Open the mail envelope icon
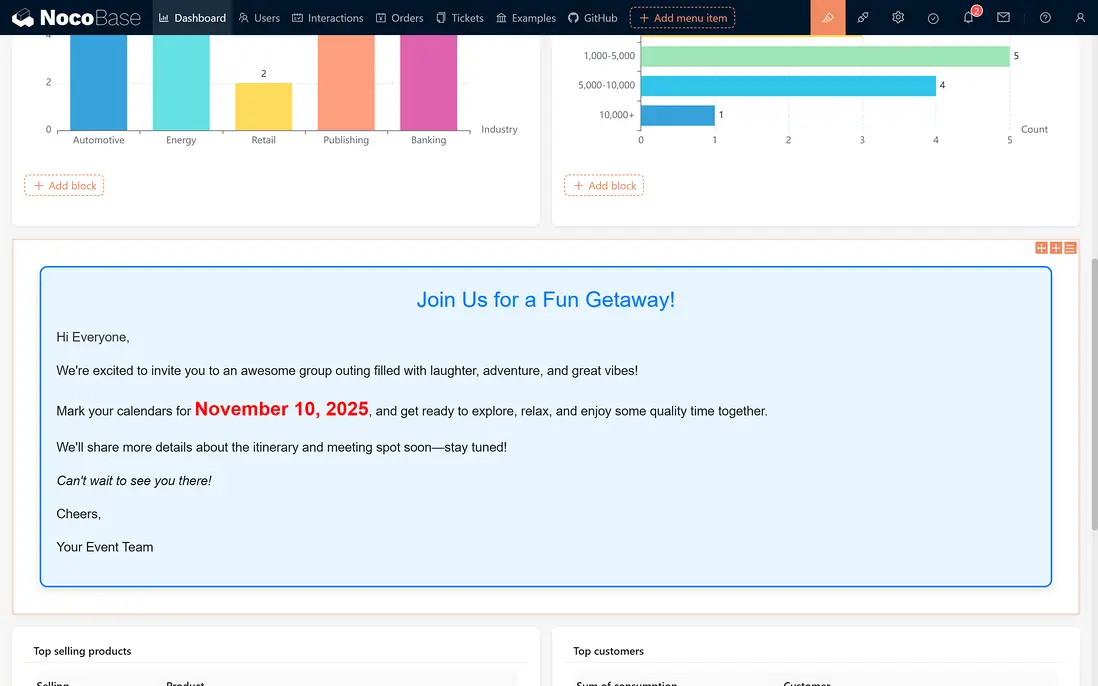The height and width of the screenshot is (686, 1098). (x=1003, y=18)
